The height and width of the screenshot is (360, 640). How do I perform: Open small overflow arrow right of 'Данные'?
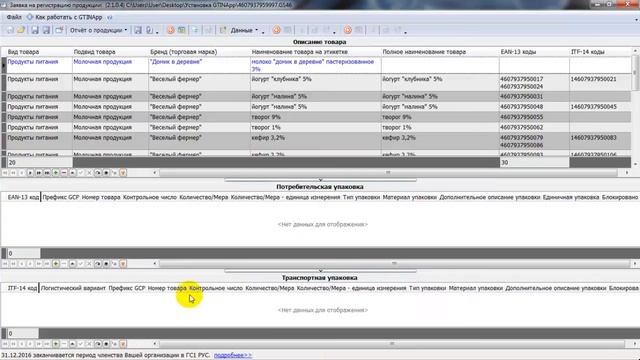(263, 32)
